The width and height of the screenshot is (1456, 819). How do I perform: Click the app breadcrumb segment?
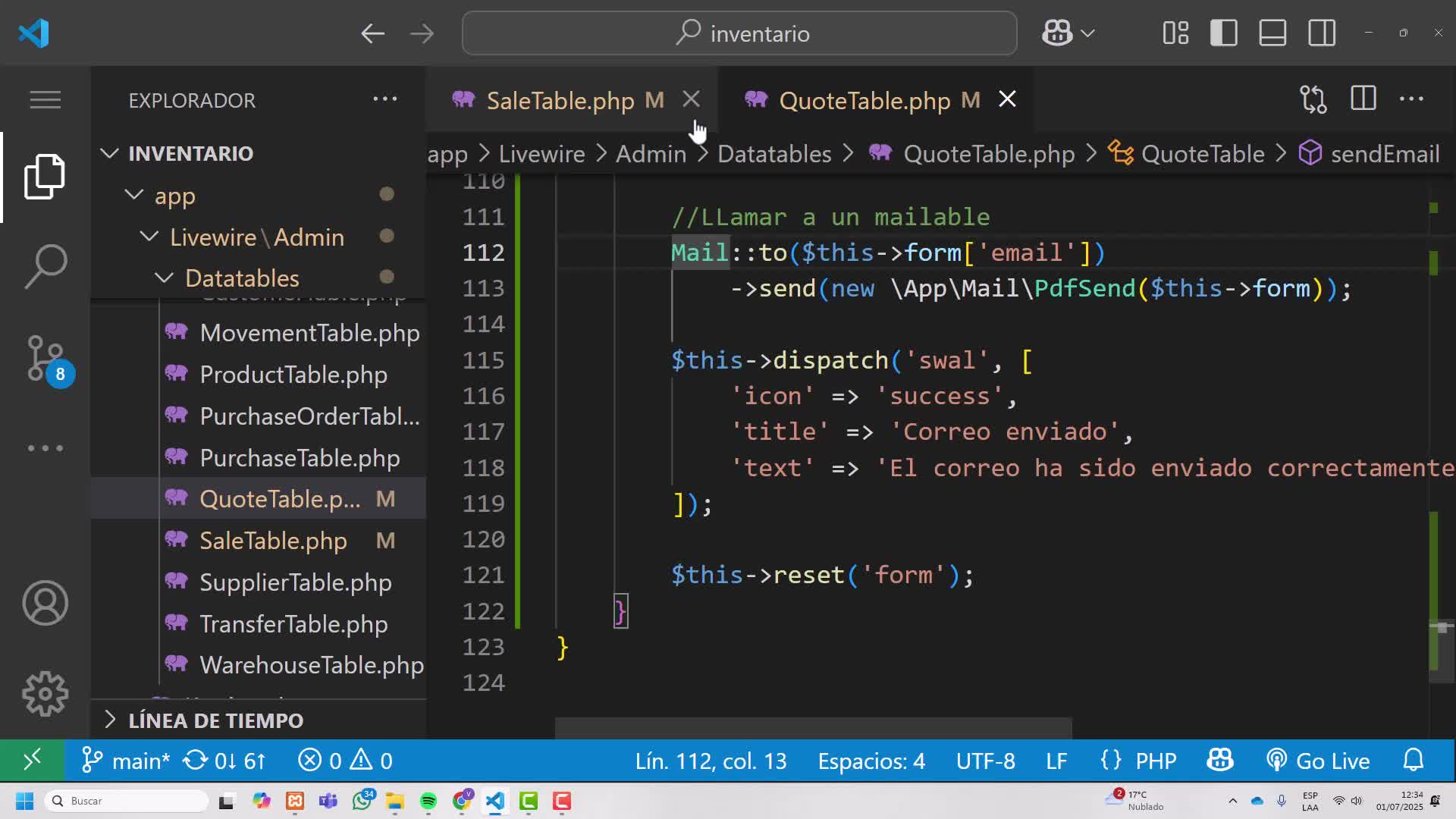tap(447, 154)
